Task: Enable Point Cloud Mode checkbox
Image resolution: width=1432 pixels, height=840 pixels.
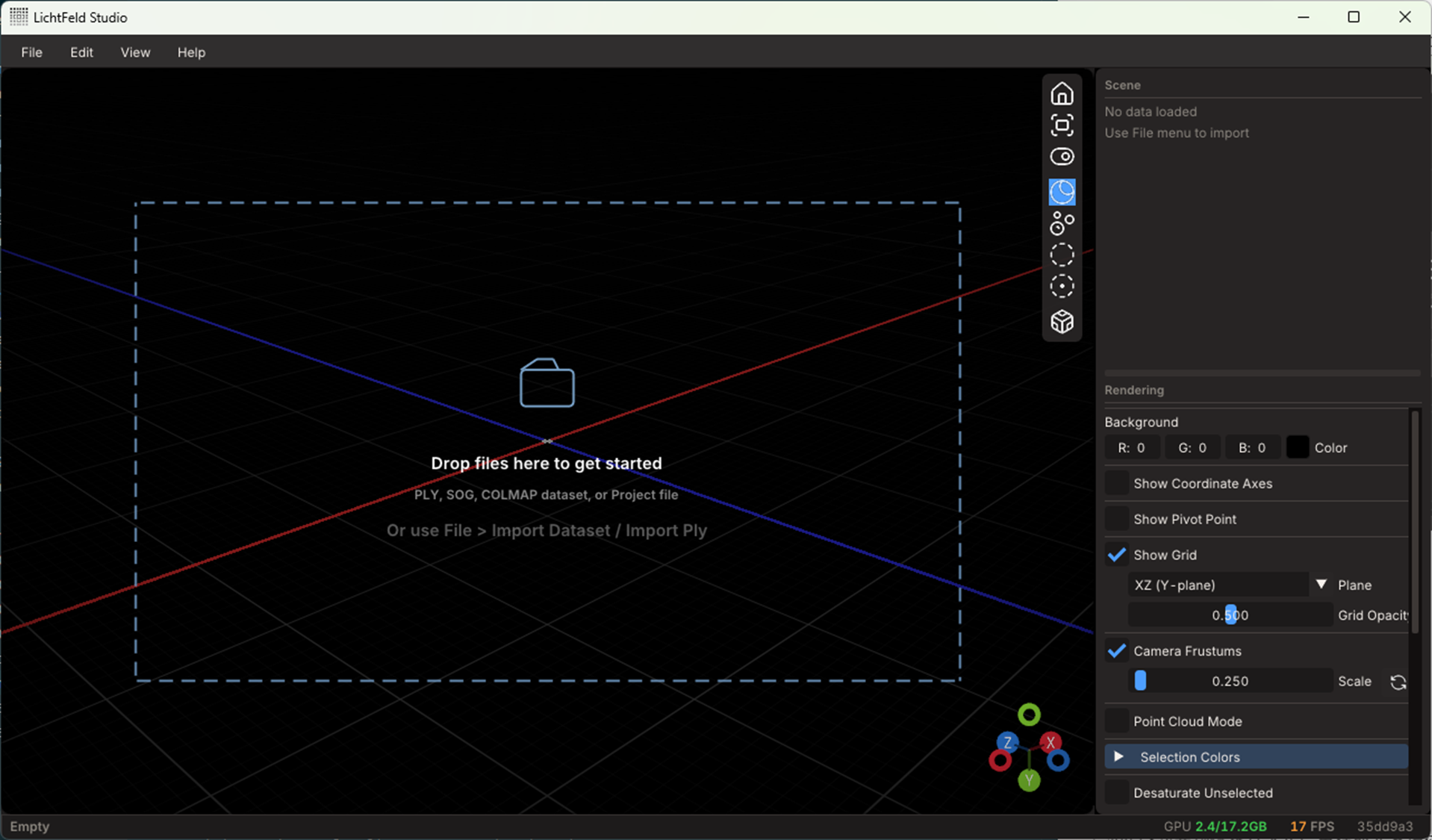Action: click(1117, 721)
